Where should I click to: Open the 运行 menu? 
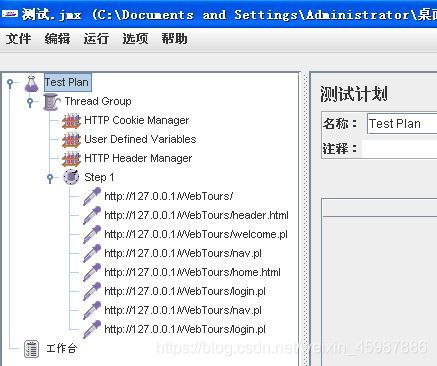pyautogui.click(x=96, y=39)
